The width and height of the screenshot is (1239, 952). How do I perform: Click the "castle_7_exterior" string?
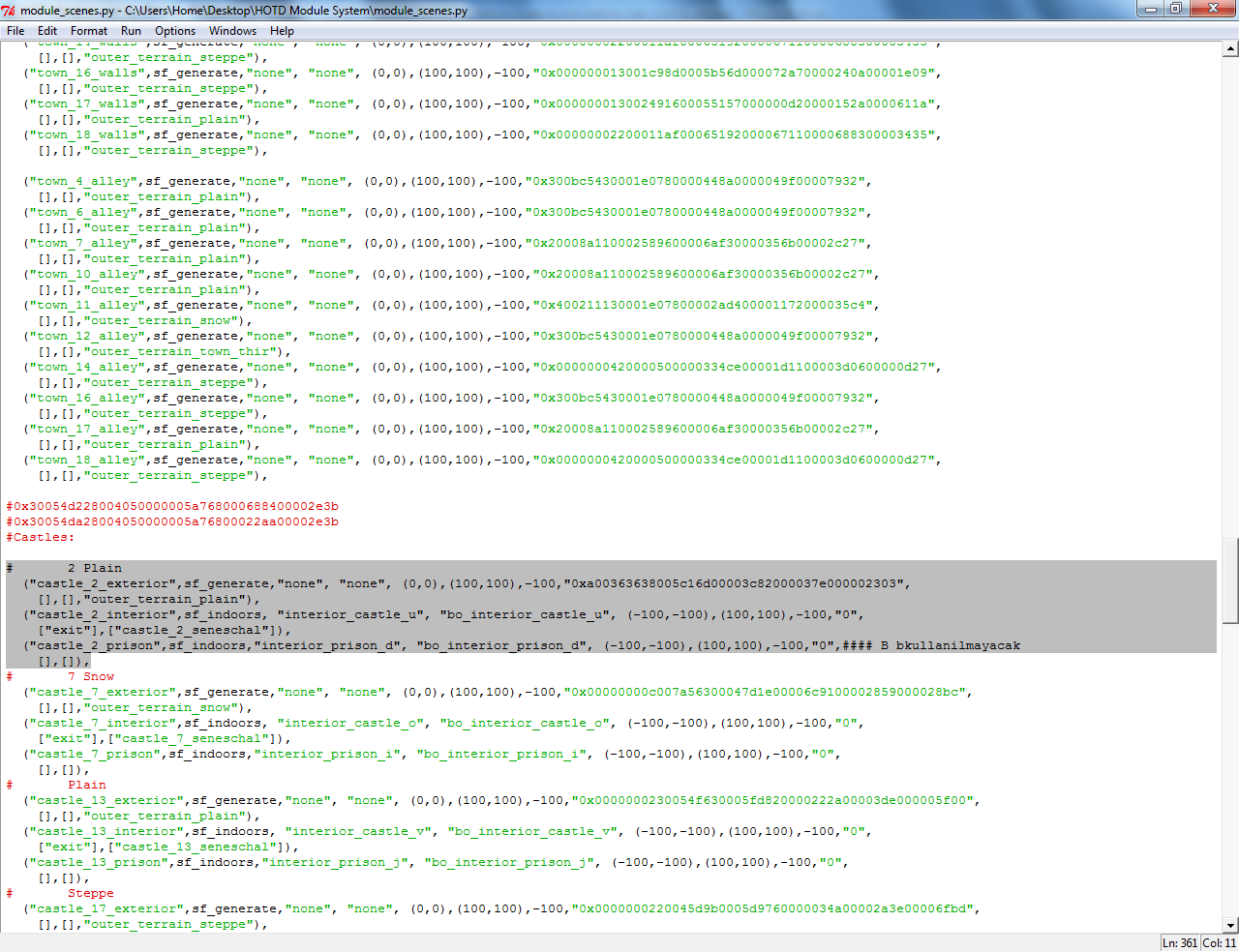coord(105,692)
